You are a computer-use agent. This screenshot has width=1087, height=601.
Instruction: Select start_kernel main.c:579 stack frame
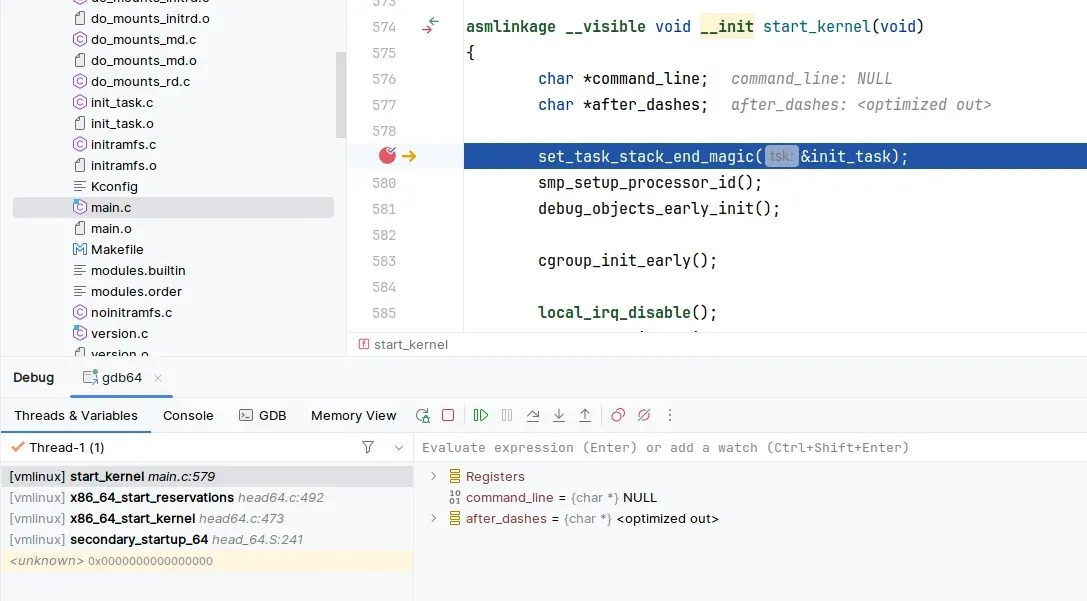tap(207, 476)
